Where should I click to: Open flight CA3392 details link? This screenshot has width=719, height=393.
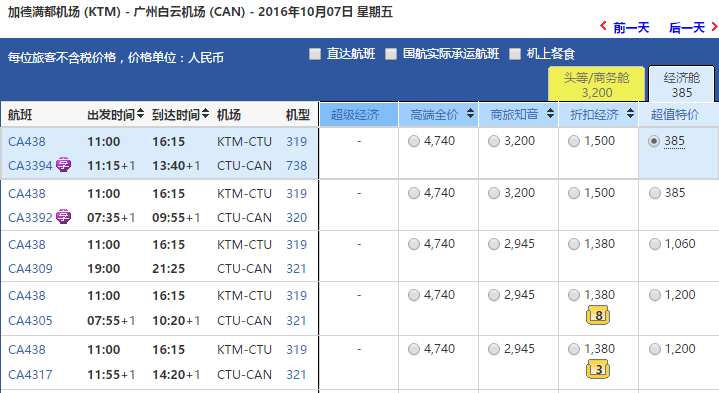pyautogui.click(x=30, y=217)
